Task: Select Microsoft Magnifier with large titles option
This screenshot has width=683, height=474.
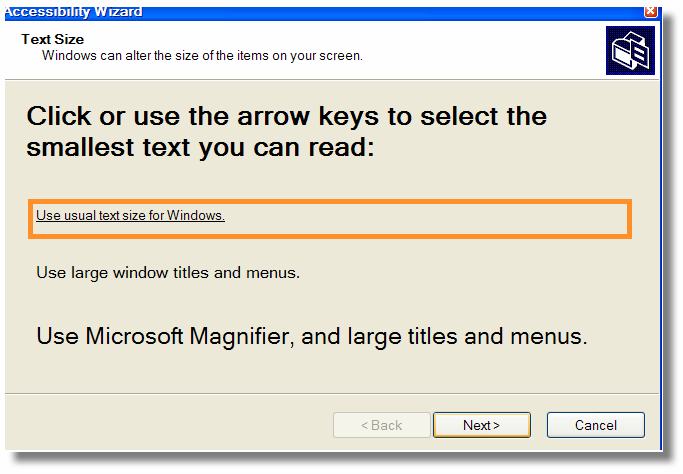Action: point(311,335)
